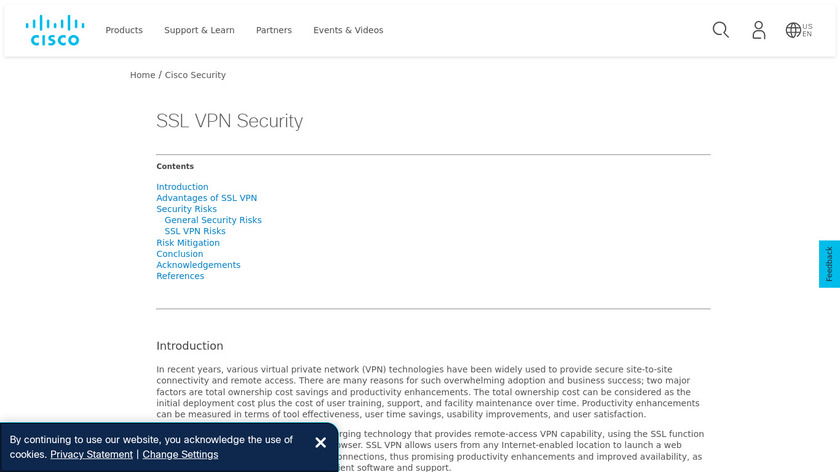The height and width of the screenshot is (472, 840).
Task: Jump to References section
Action: click(180, 276)
